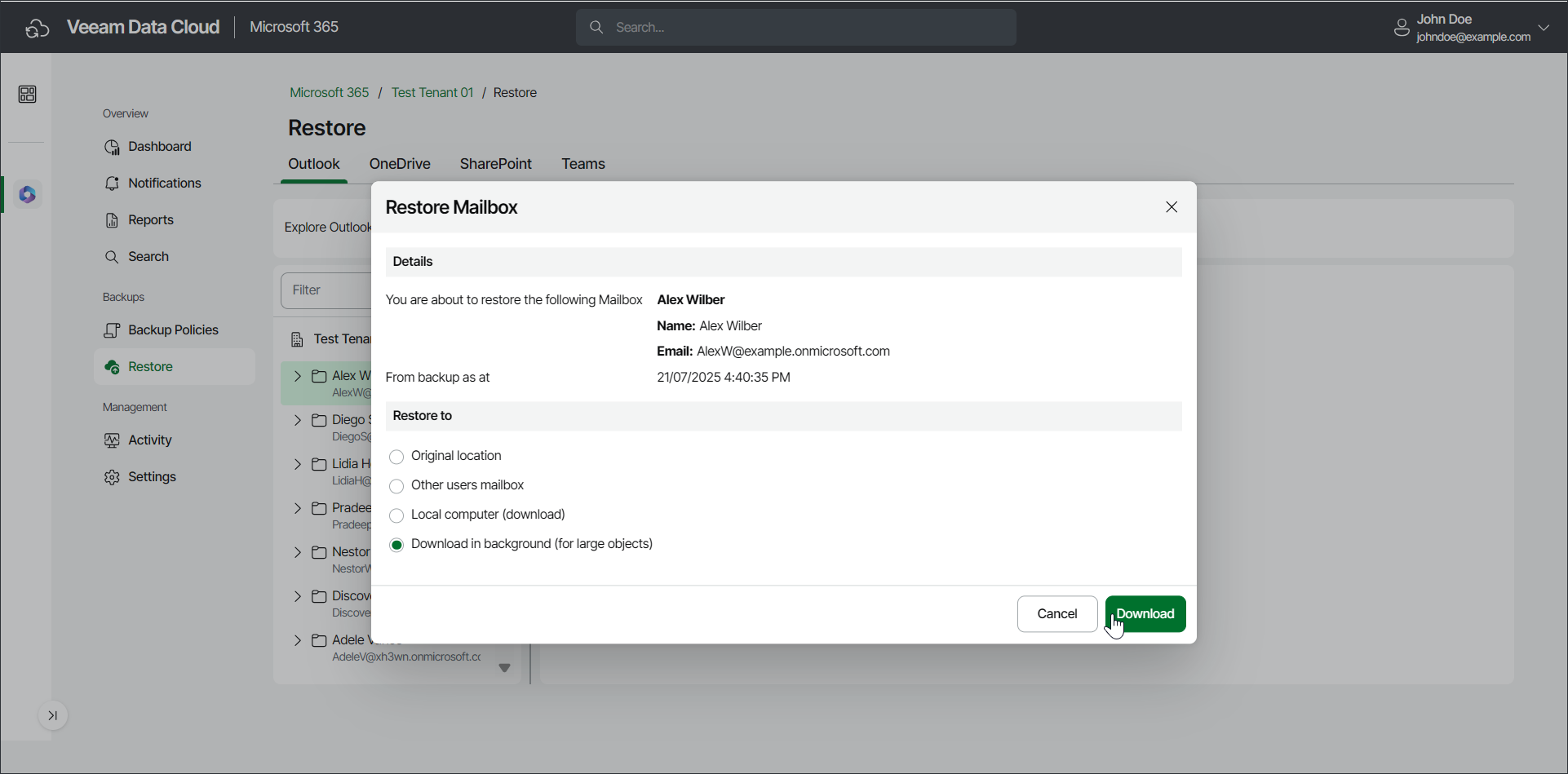Select the Microsoft 365 product icon in rail

27,195
